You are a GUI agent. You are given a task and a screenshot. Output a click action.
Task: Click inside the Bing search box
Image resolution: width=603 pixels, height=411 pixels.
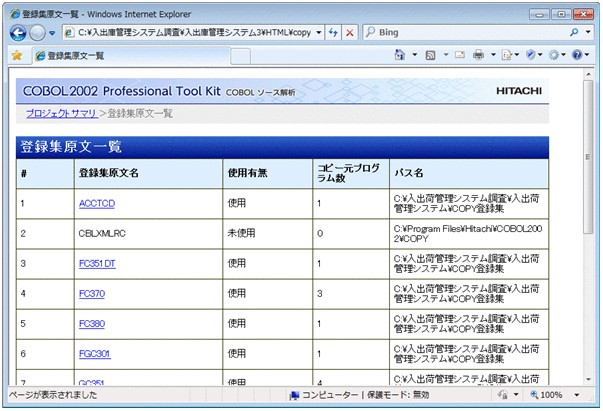(x=470, y=32)
